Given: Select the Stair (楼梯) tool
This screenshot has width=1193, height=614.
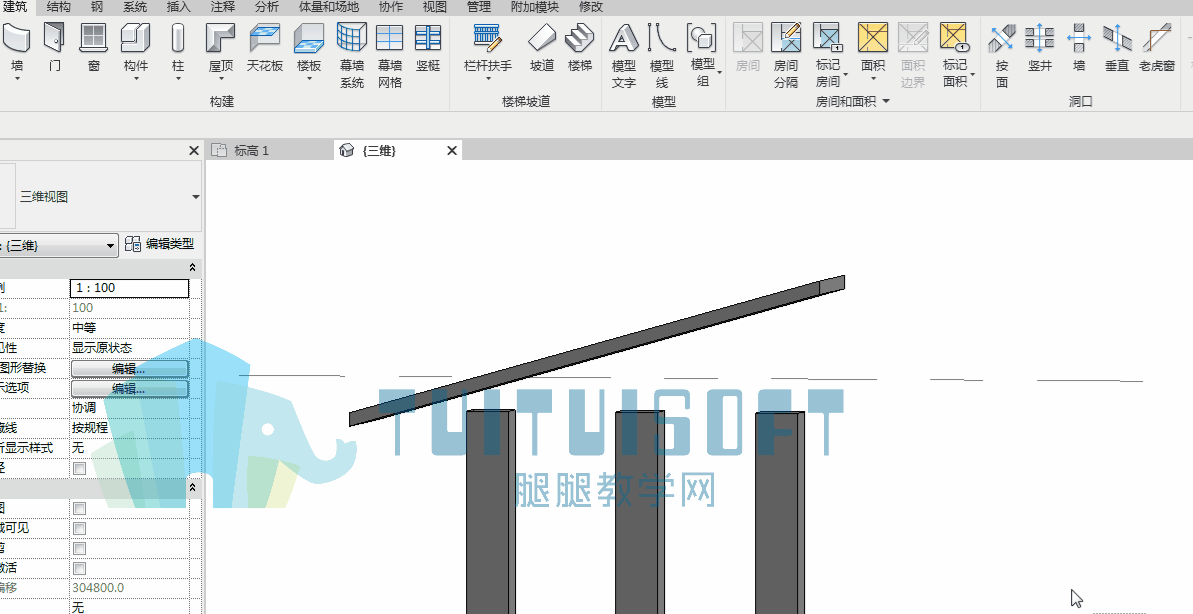Looking at the screenshot, I should pos(580,47).
